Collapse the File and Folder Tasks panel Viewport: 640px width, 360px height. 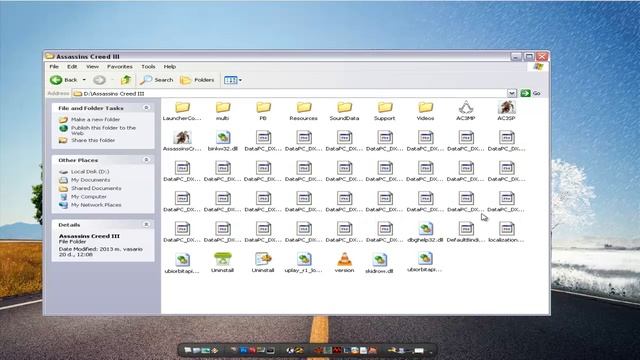click(146, 108)
